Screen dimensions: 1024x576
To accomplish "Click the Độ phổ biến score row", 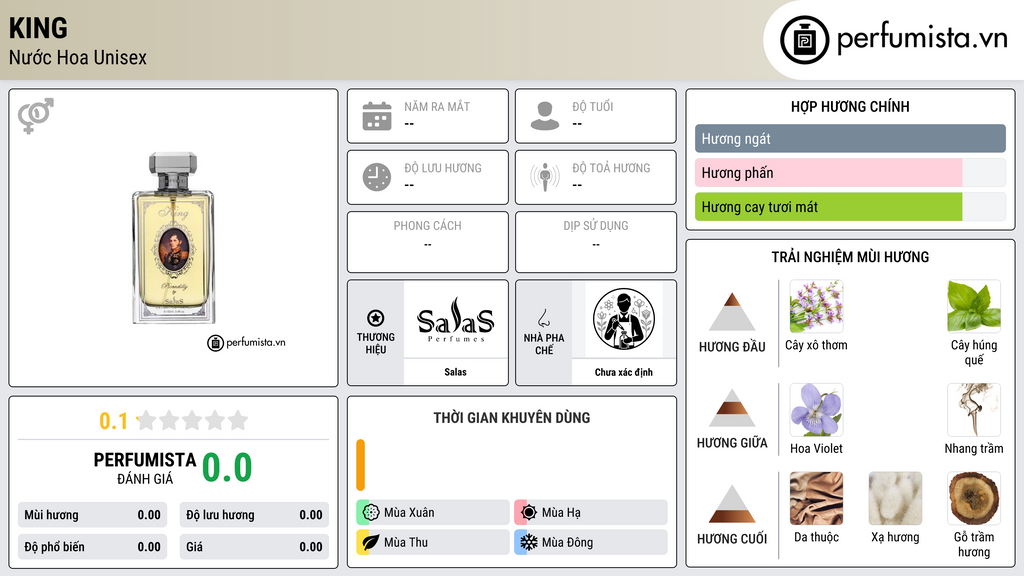I will pos(92,547).
